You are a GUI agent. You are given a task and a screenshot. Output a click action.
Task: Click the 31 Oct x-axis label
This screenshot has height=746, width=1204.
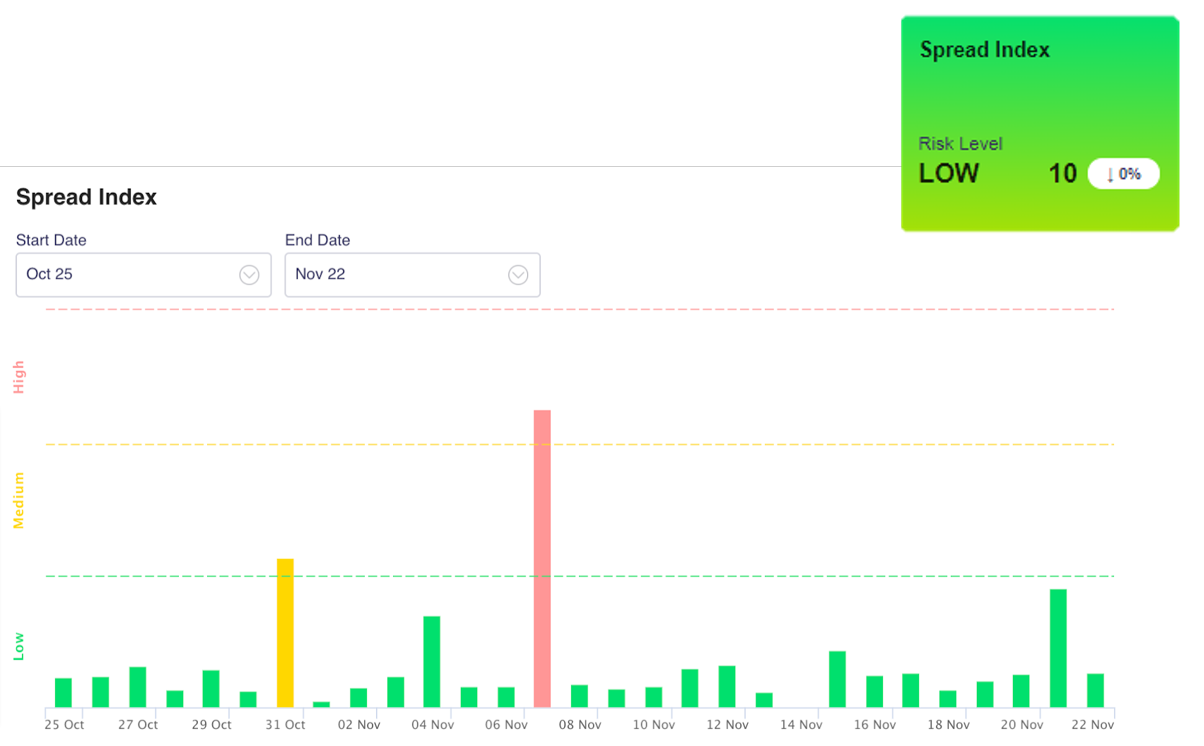click(x=285, y=725)
